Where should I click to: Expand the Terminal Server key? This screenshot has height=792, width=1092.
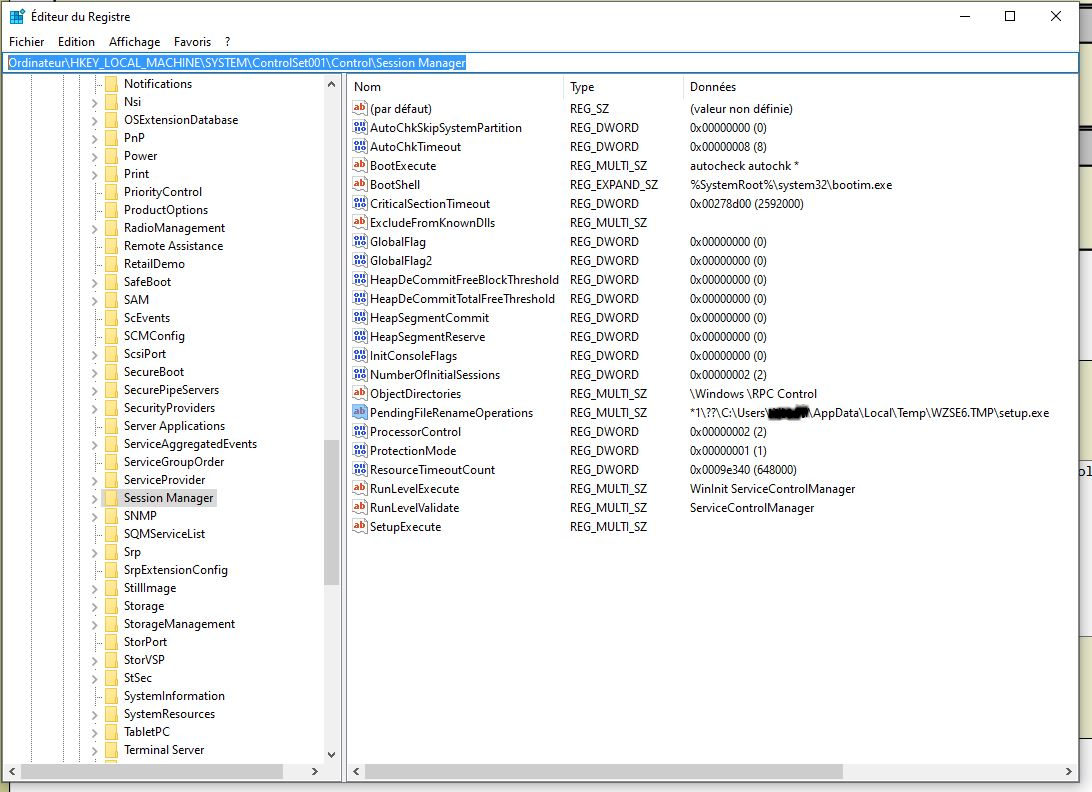pyautogui.click(x=95, y=750)
